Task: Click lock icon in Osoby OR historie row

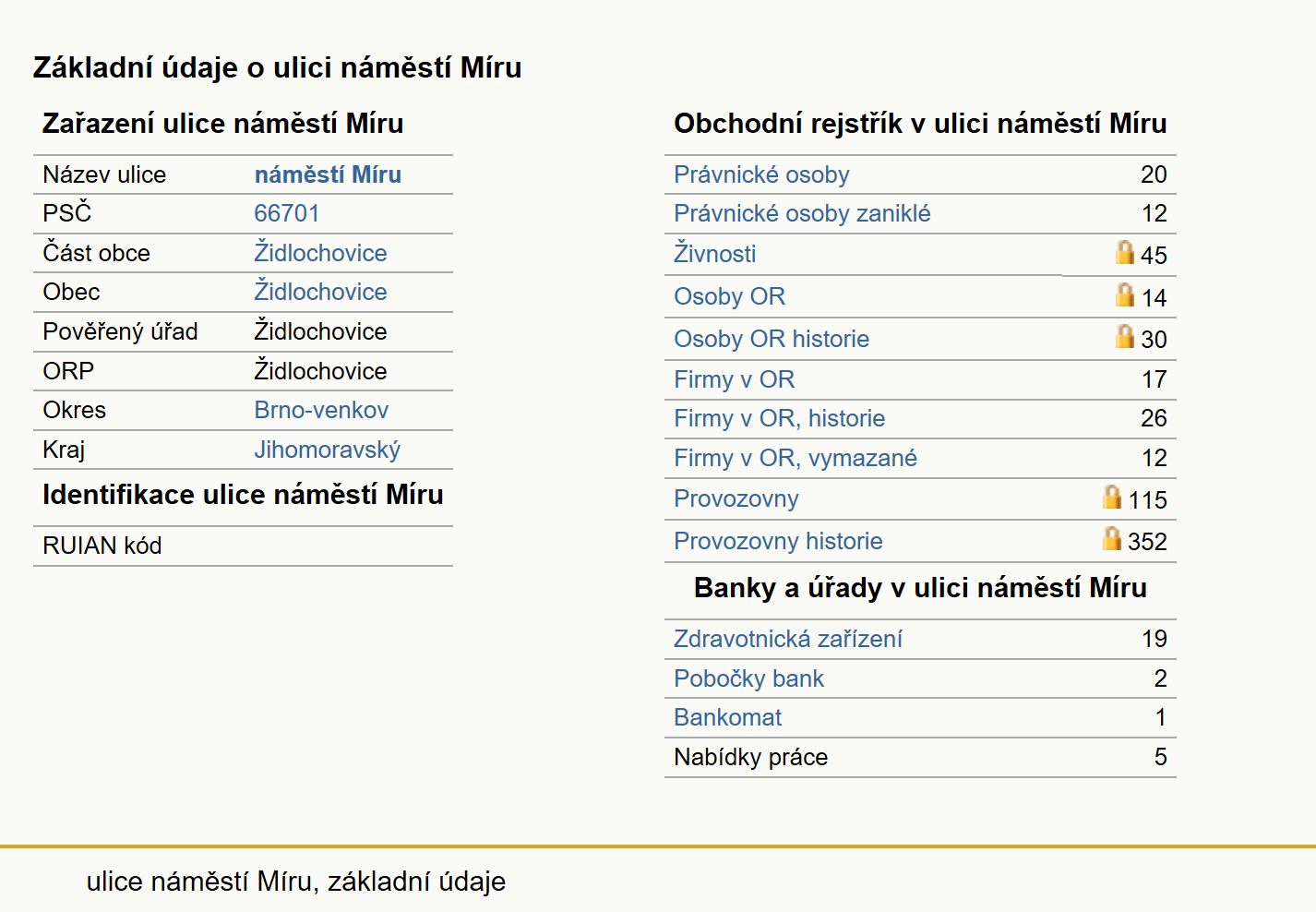Action: (1124, 336)
